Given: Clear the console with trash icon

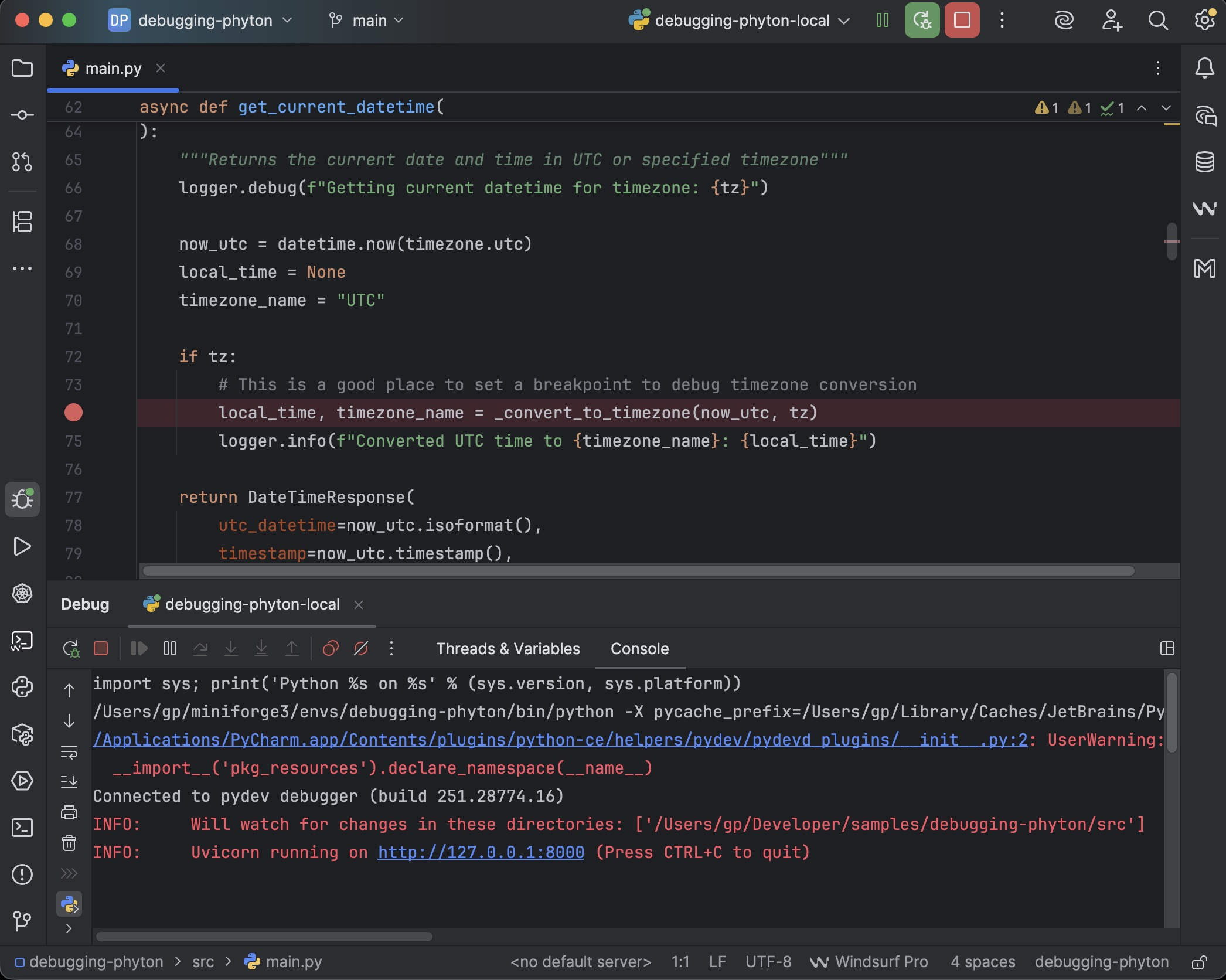Looking at the screenshot, I should [69, 843].
